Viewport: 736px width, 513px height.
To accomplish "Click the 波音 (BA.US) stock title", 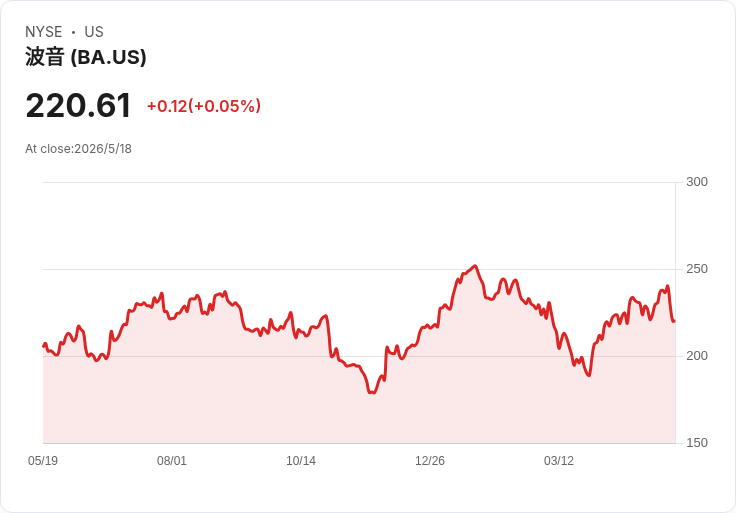I will click(x=86, y=57).
